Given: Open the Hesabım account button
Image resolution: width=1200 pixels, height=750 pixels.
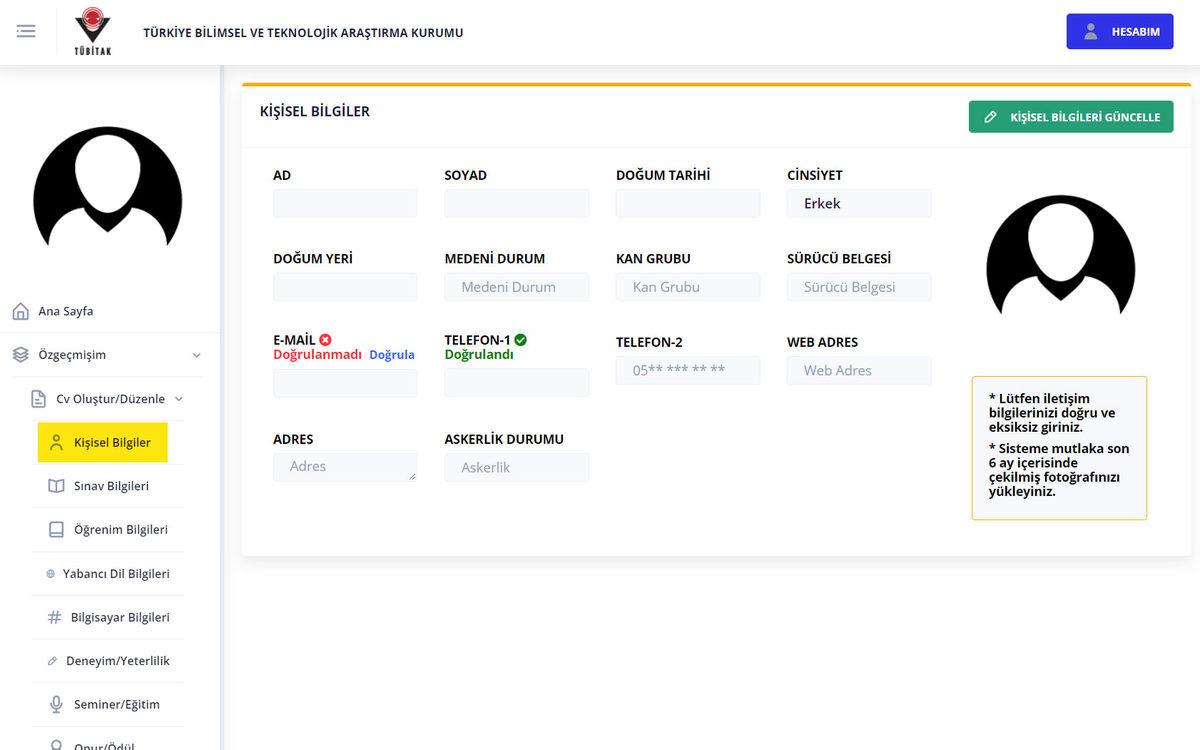Looking at the screenshot, I should click(x=1119, y=32).
